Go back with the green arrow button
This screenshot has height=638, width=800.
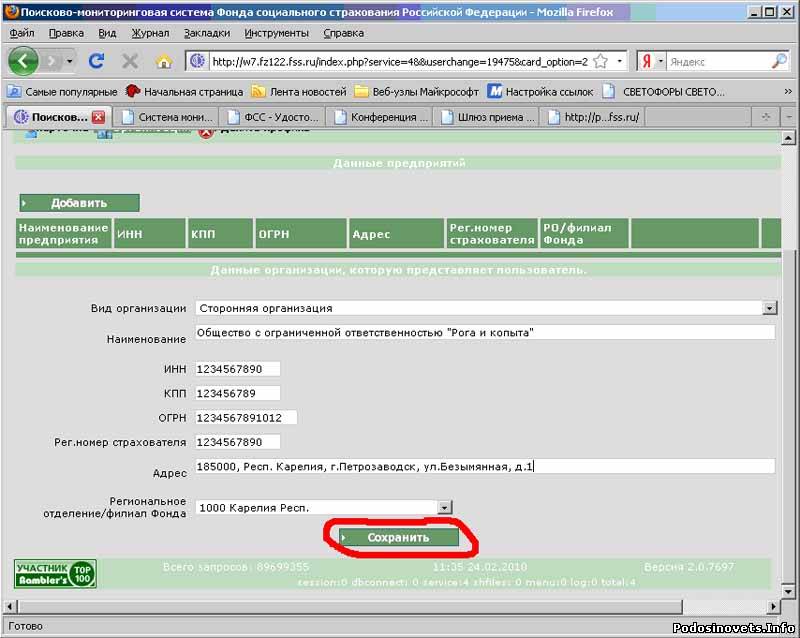click(x=23, y=61)
